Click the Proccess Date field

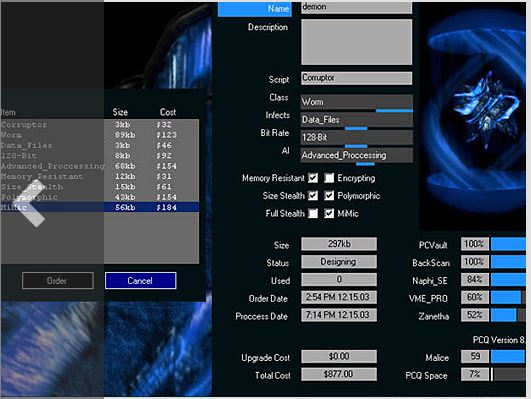(339, 315)
